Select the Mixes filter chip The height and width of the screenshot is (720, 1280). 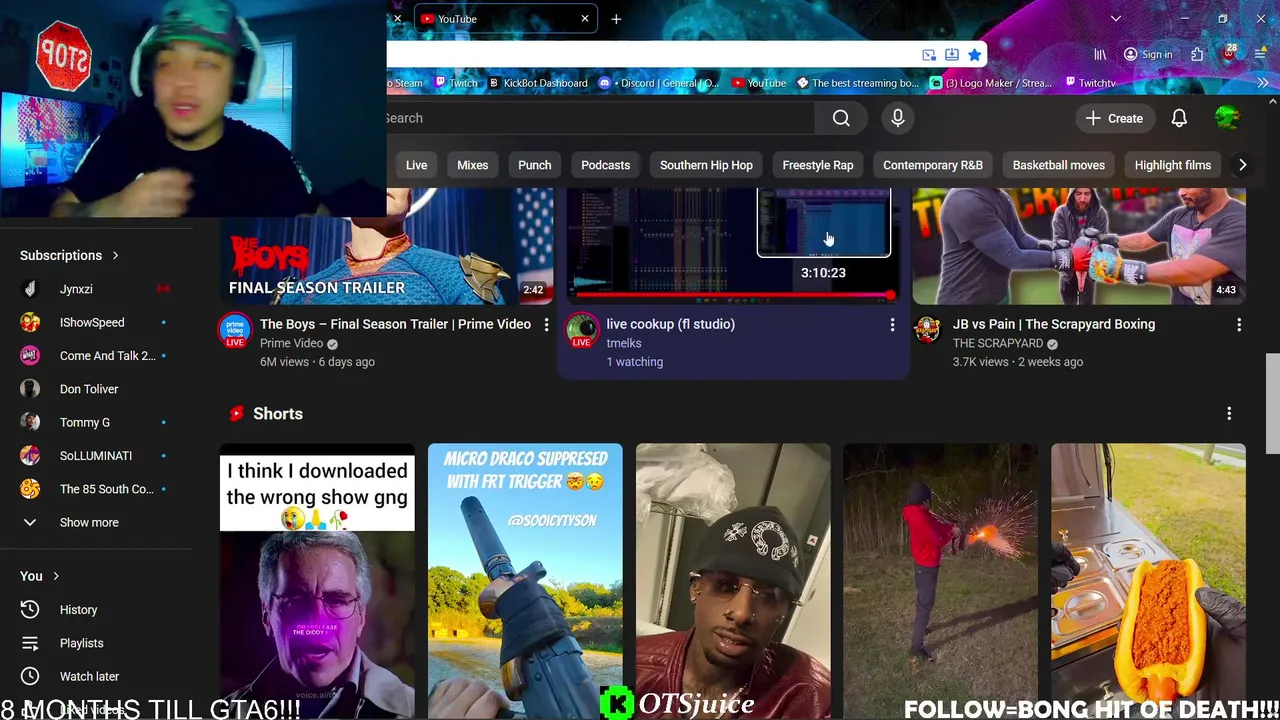click(x=473, y=165)
